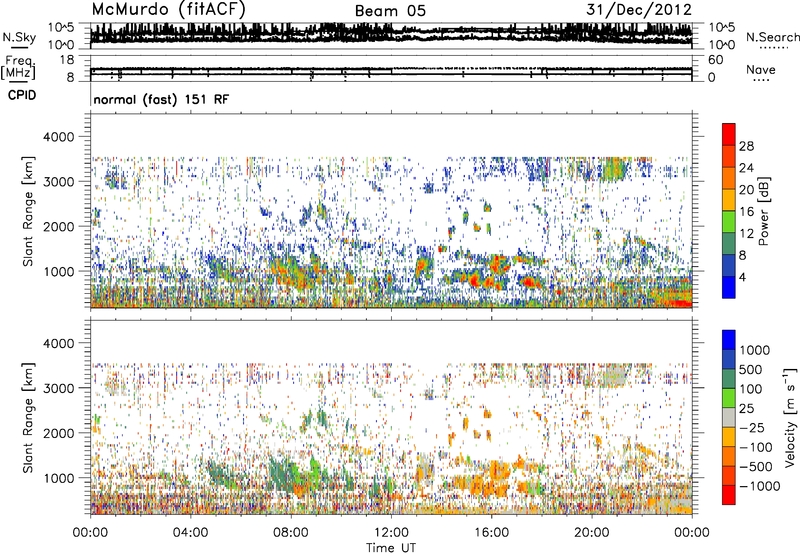Click the gray band of the velocity colorbar
Viewport: 800px width, 554px height.
pos(729,417)
